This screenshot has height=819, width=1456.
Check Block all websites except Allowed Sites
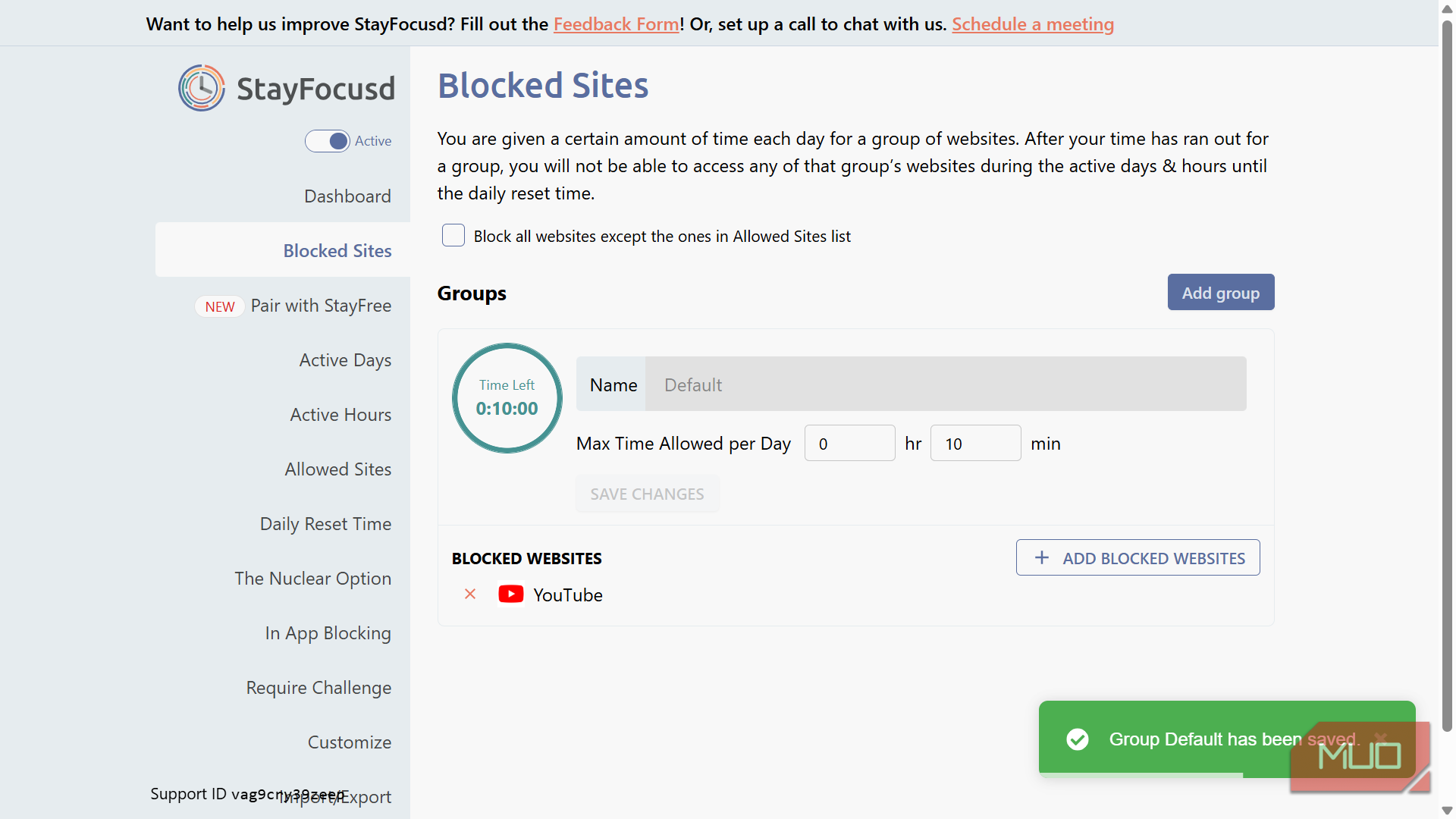pos(453,235)
